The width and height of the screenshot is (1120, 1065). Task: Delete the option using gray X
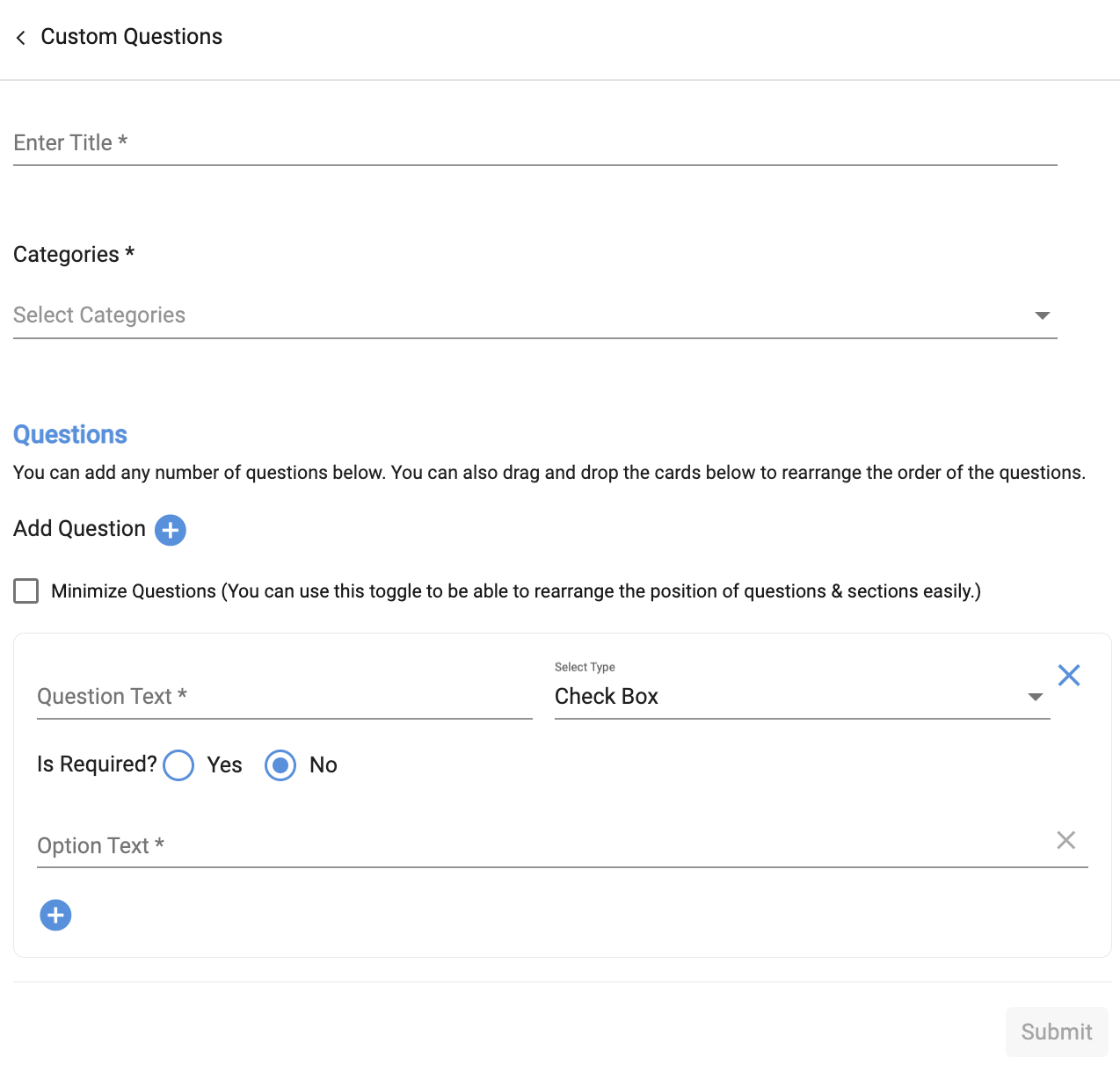coord(1065,840)
